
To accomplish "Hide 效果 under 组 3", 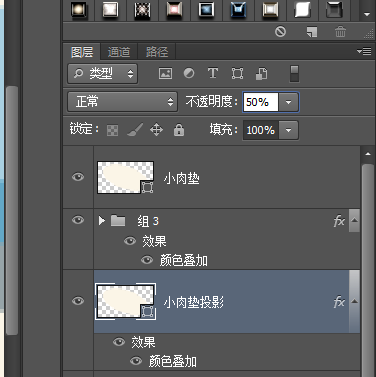I will point(130,241).
